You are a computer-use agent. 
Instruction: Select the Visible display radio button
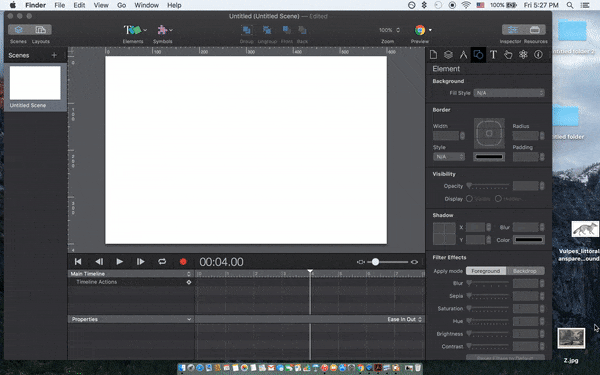point(469,199)
